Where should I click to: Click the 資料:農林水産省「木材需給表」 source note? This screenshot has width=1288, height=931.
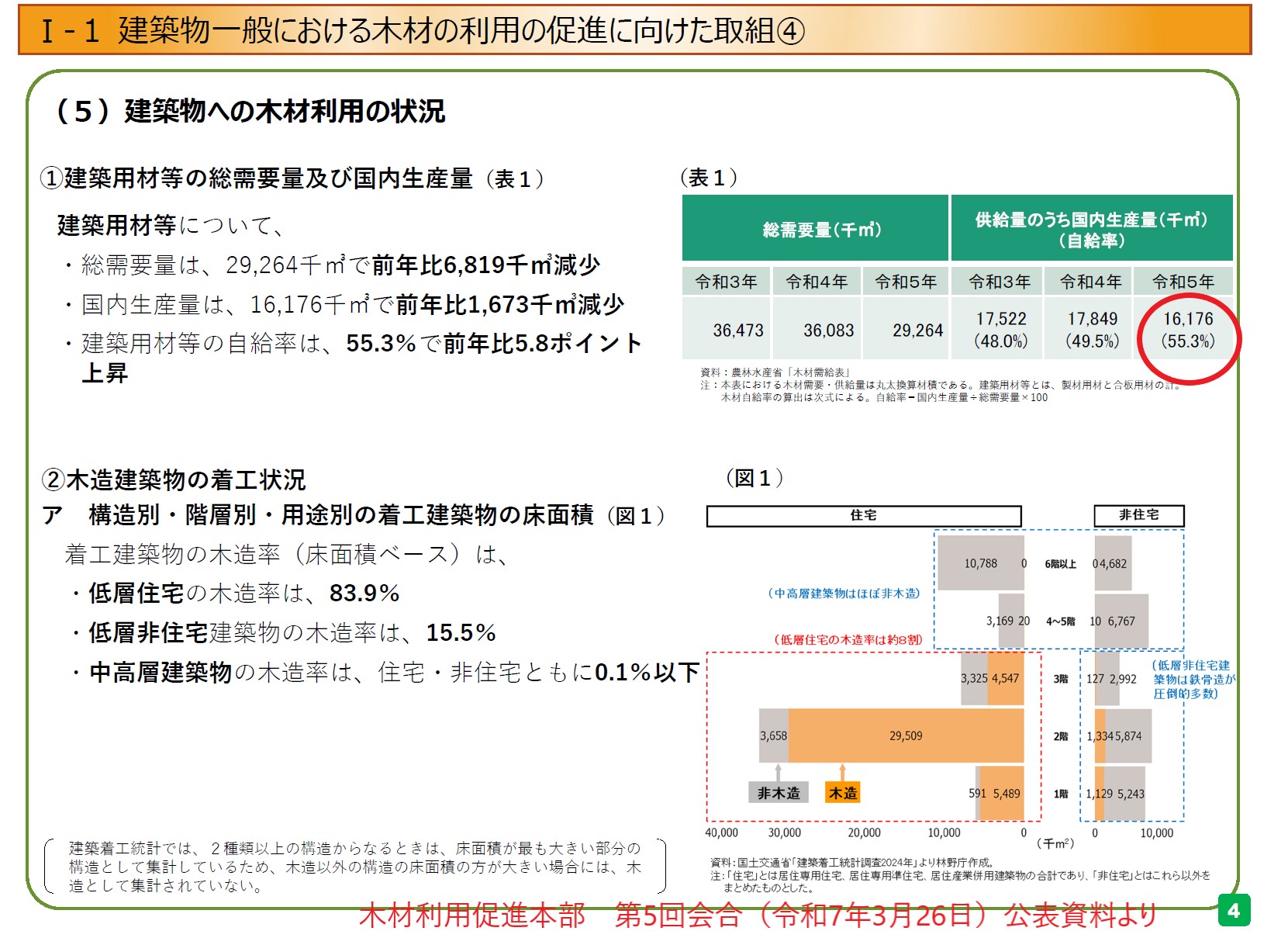pos(775,372)
